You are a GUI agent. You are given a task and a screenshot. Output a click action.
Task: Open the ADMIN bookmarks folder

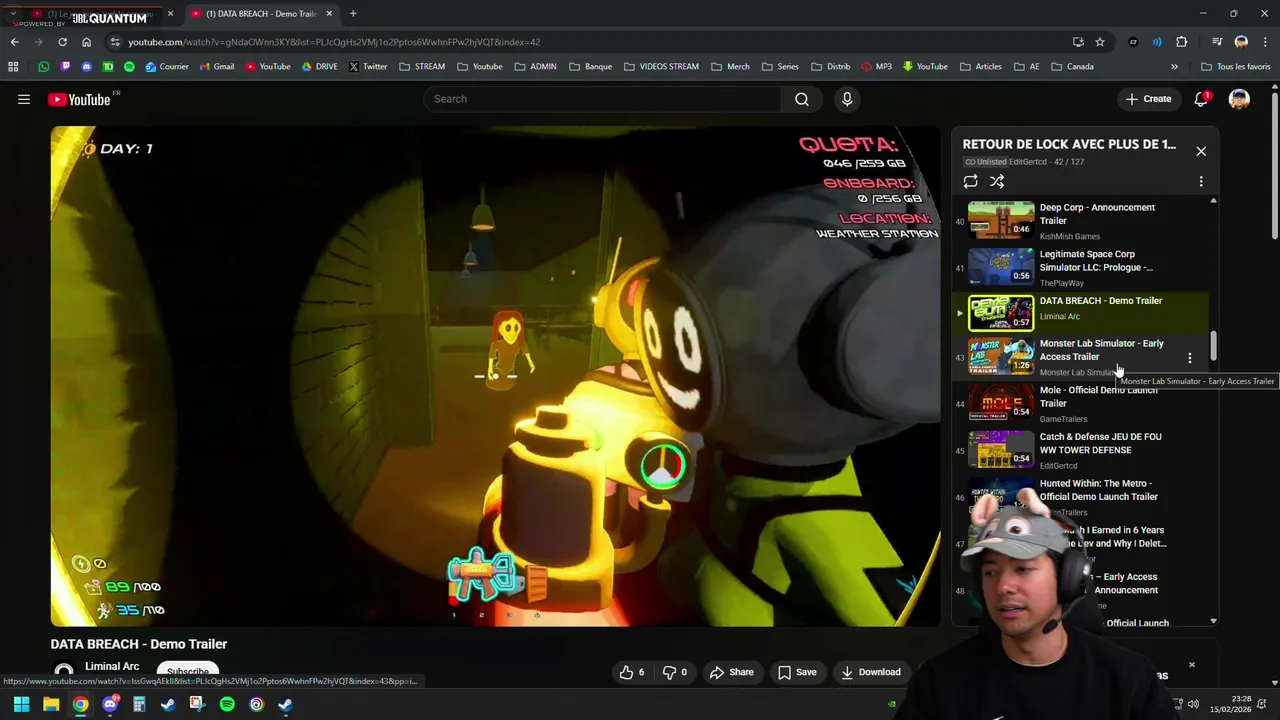pyautogui.click(x=536, y=67)
